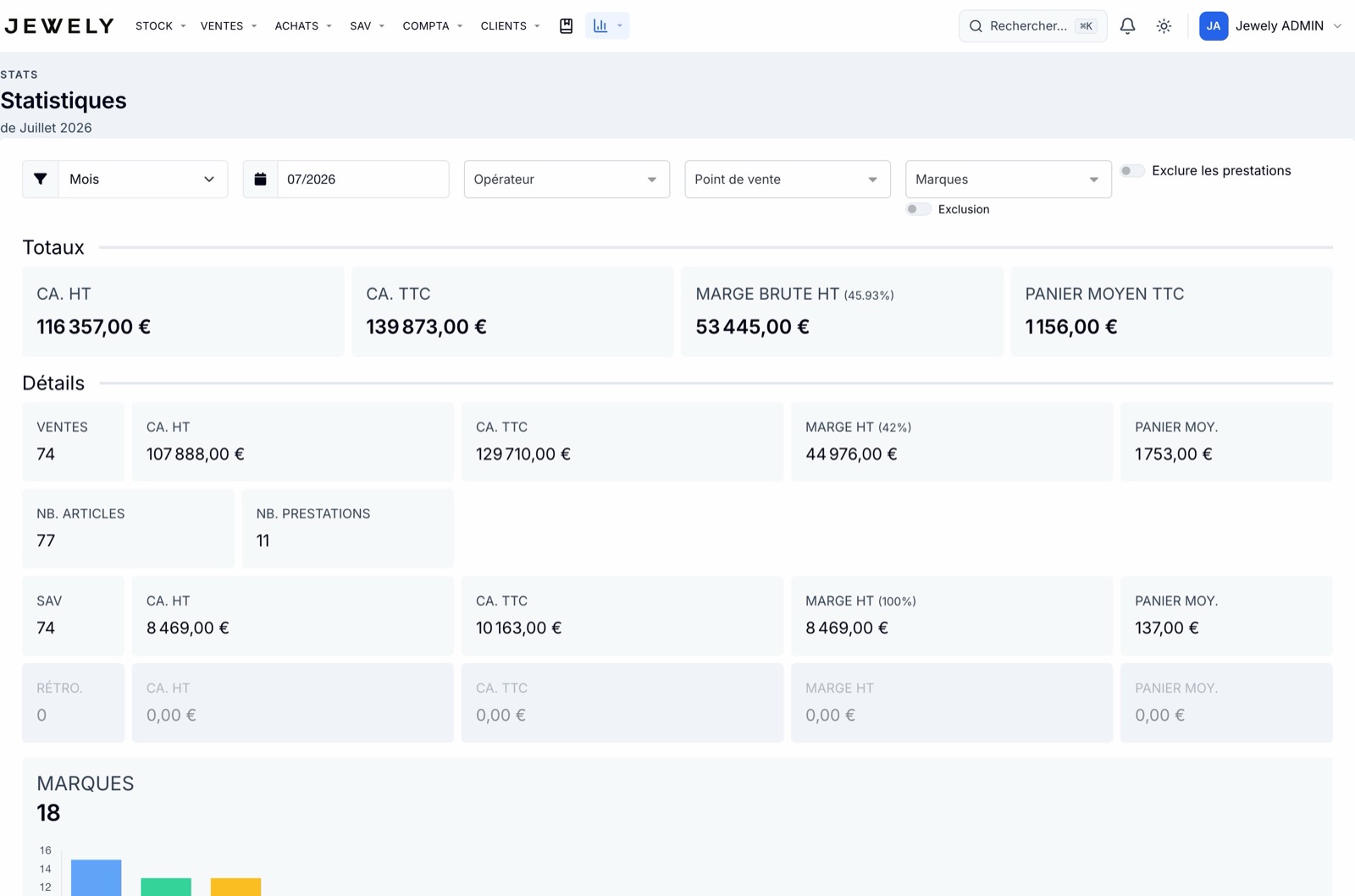Click VENTES CA. TTC 129 710,00 €
1355x896 pixels.
(523, 454)
